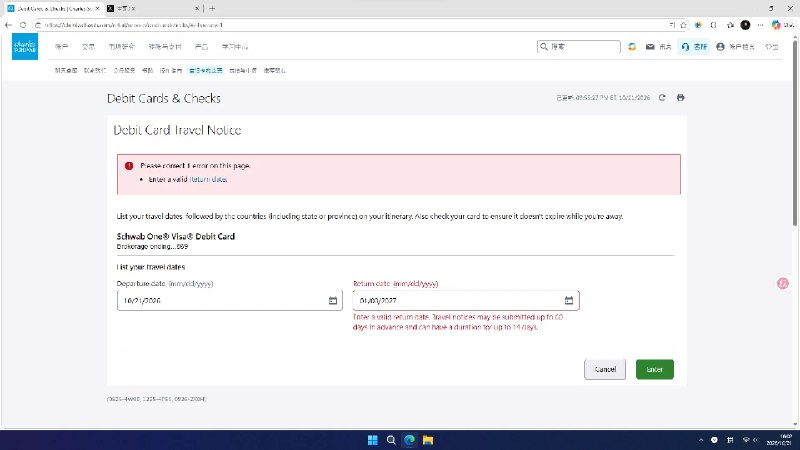The width and height of the screenshot is (800, 450).
Task: Click the 'Debit Card Travel Notice' heading
Action: tap(177, 130)
